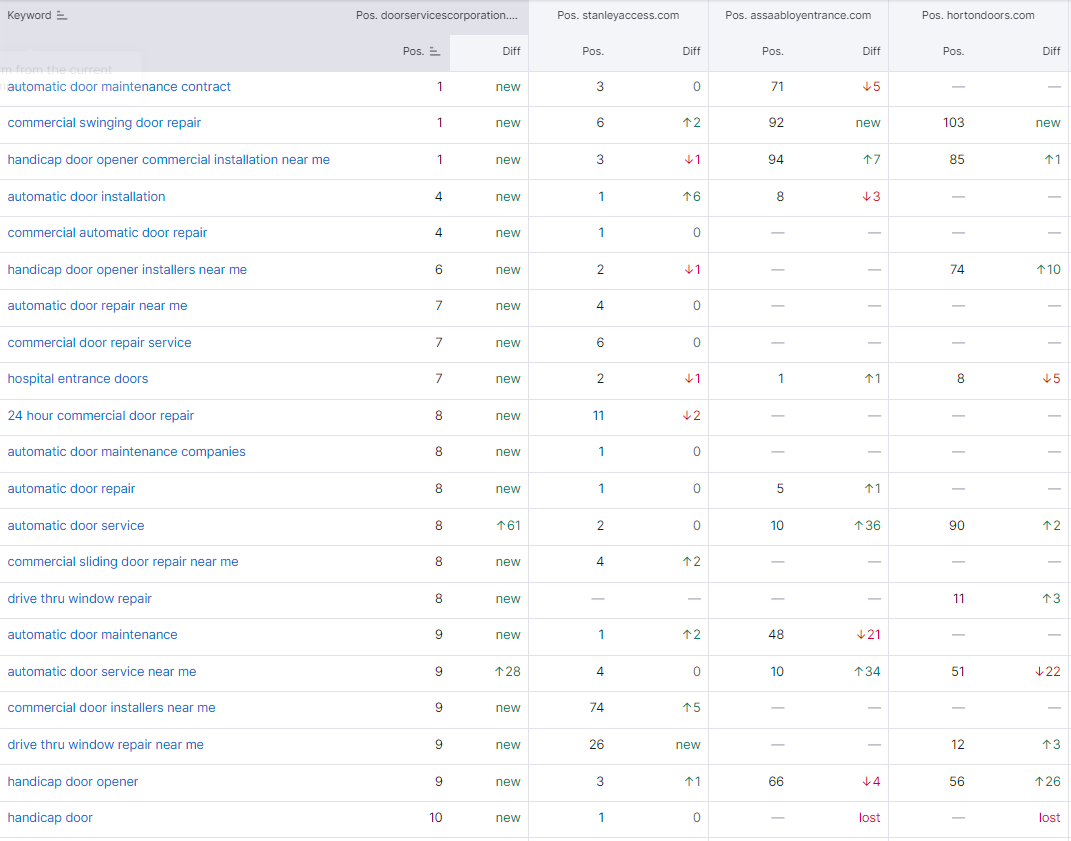The width and height of the screenshot is (1071, 841).
Task: Sort by doorservicescorporation Pos. sort icon
Action: (x=434, y=51)
